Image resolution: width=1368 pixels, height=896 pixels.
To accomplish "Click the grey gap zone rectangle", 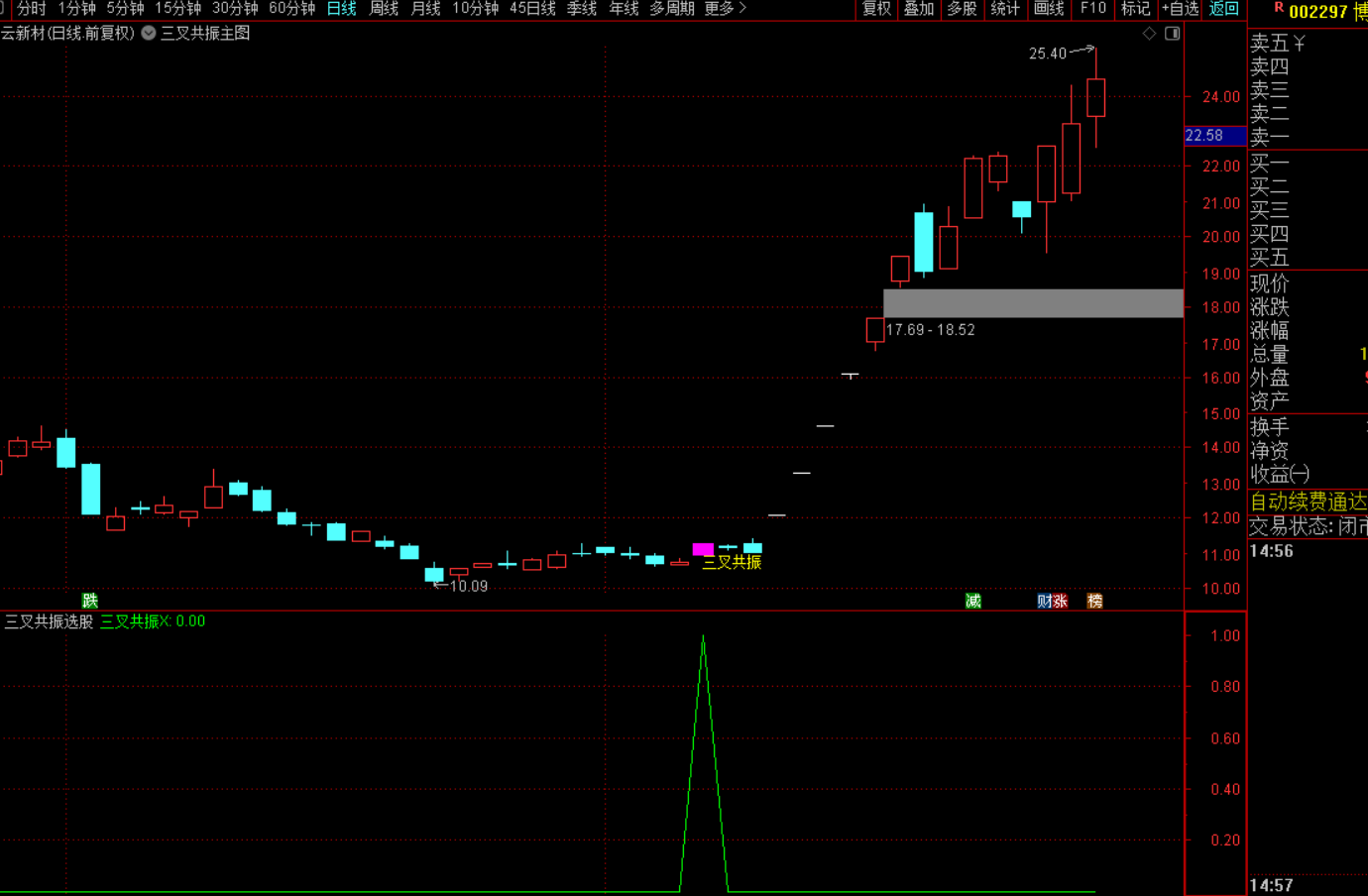I will [x=1033, y=303].
